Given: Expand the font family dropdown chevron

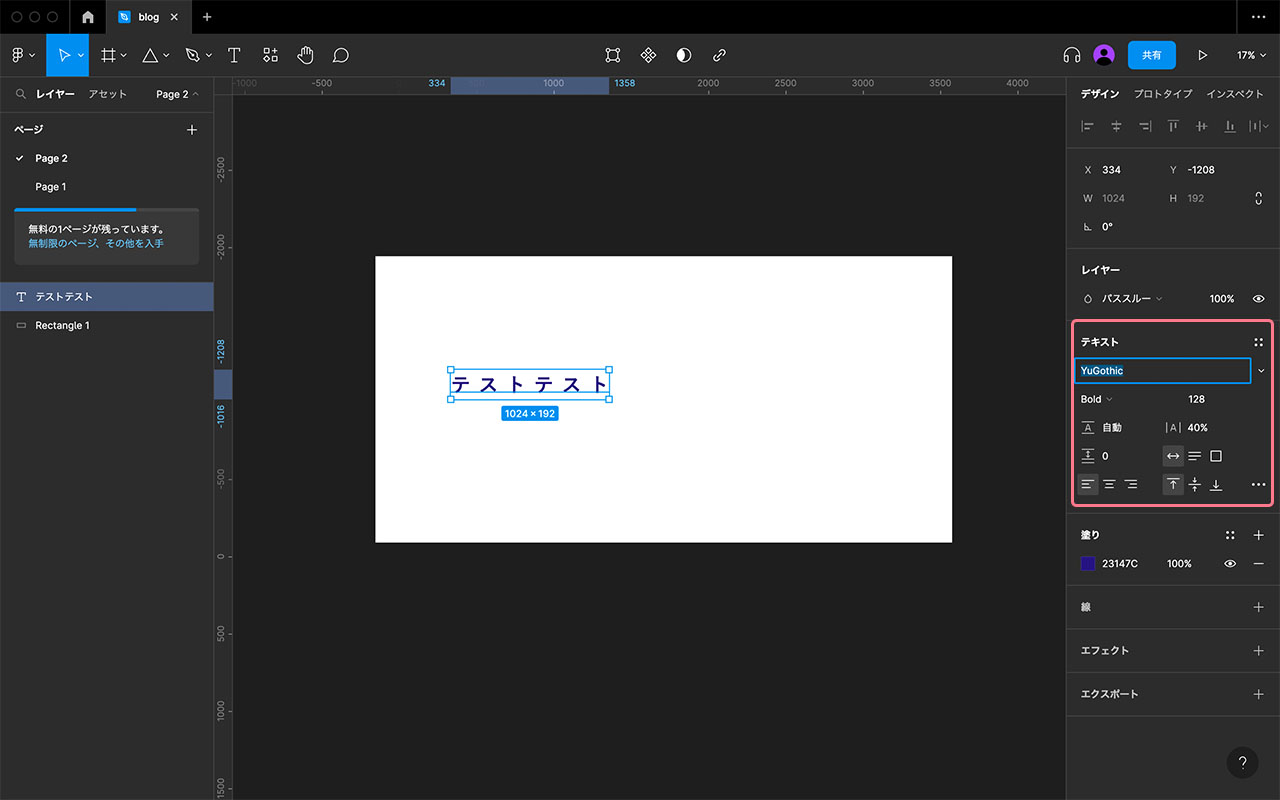Looking at the screenshot, I should (1261, 371).
